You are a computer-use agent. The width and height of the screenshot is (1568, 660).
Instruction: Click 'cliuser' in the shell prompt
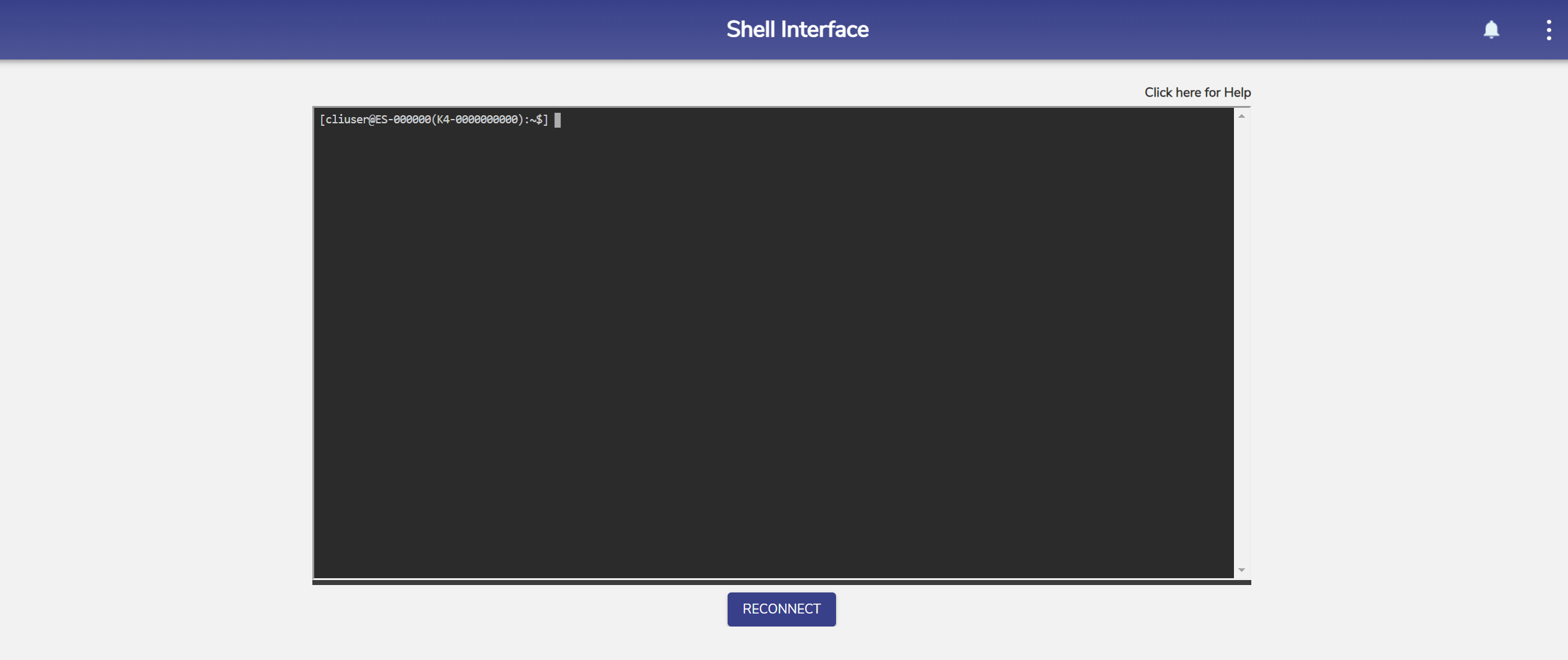346,120
